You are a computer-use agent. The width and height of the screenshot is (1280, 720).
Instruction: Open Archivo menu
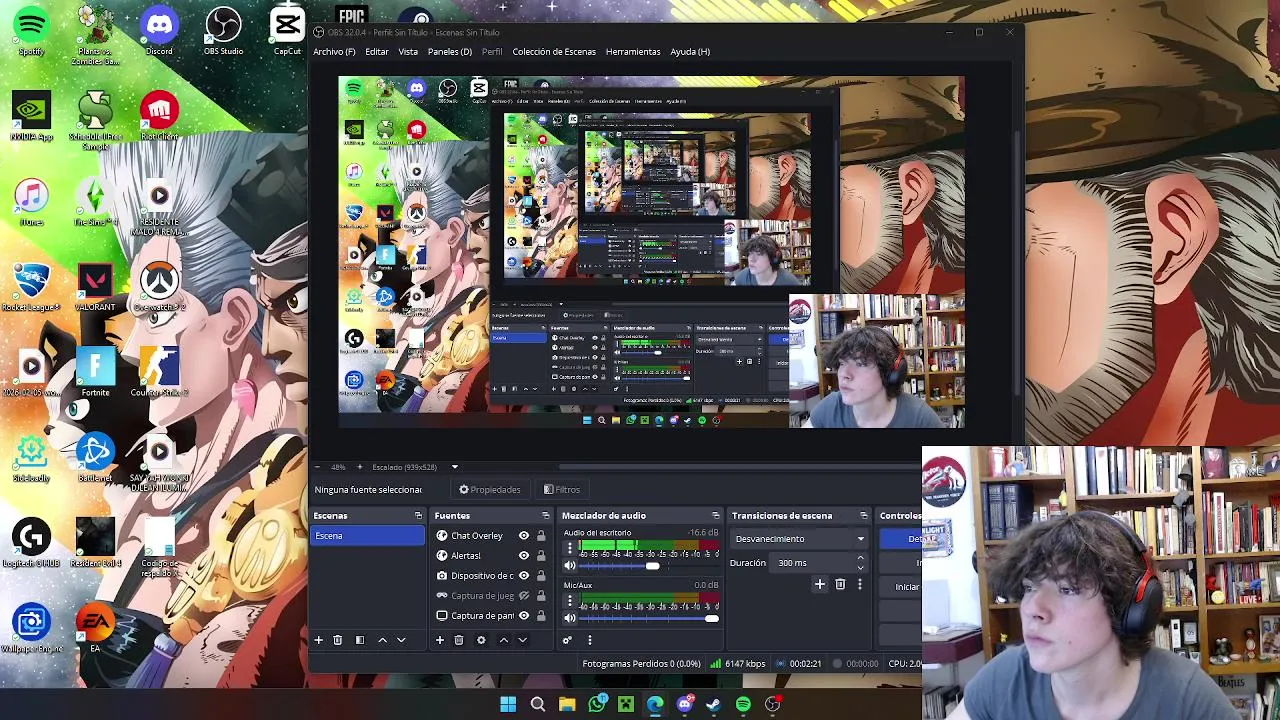[x=334, y=52]
